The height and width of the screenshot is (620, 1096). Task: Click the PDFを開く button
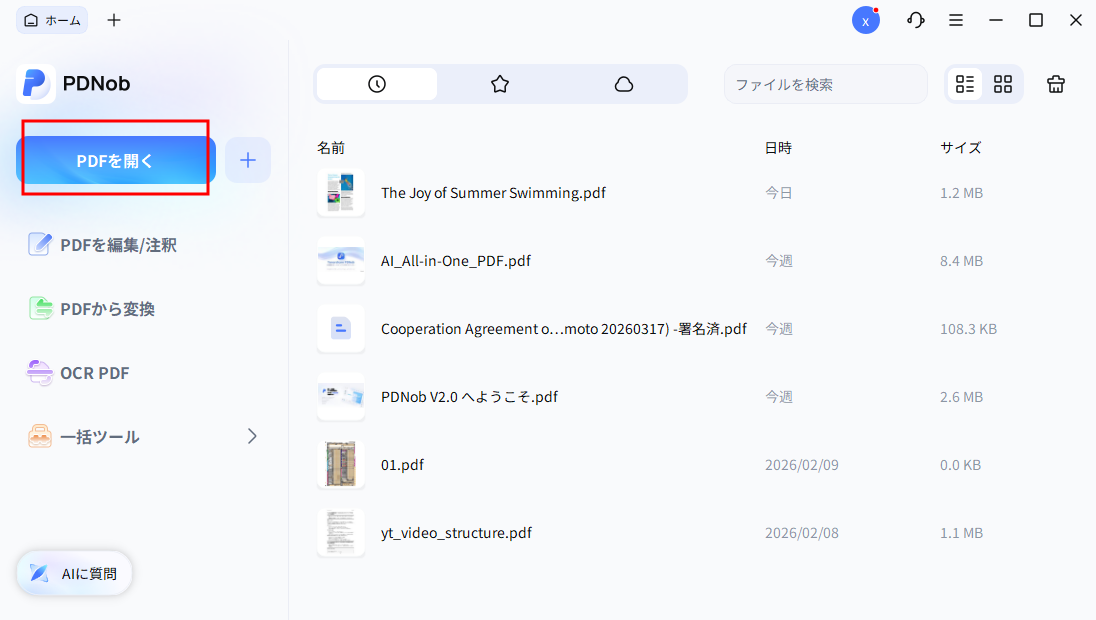point(113,160)
